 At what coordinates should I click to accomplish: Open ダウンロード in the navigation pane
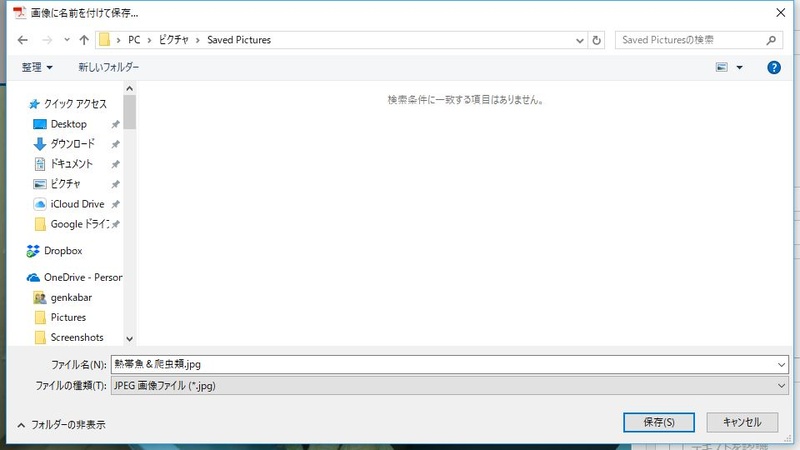[x=72, y=144]
